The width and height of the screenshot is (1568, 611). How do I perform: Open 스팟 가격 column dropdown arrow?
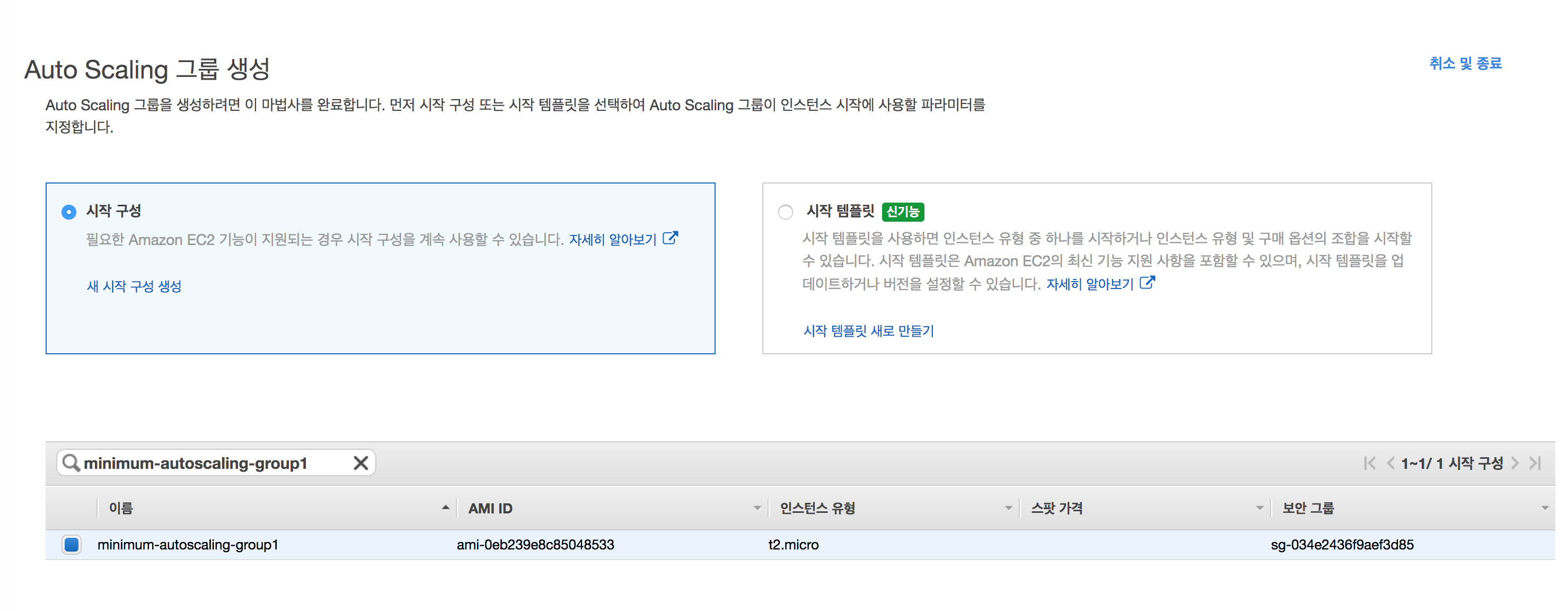(1259, 508)
